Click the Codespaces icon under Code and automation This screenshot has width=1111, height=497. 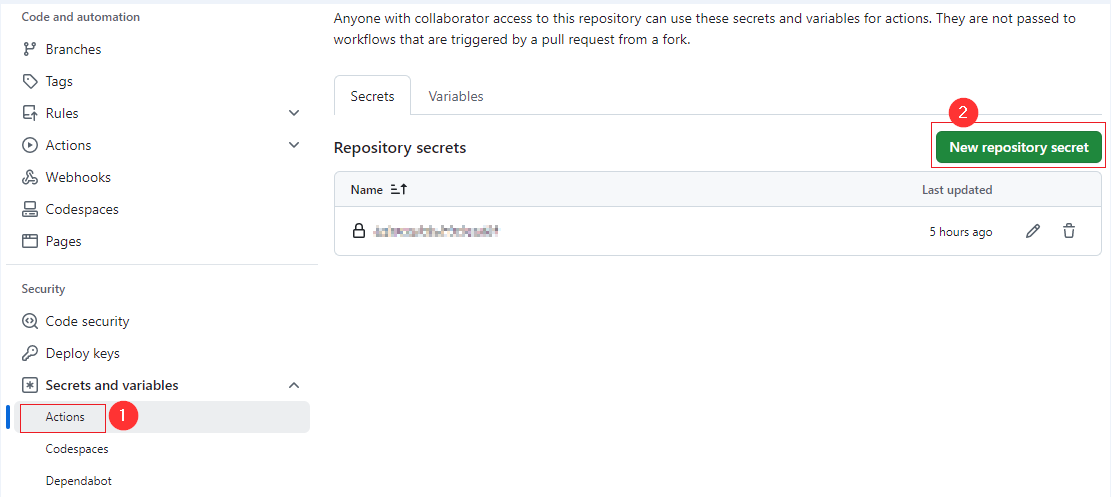point(29,209)
